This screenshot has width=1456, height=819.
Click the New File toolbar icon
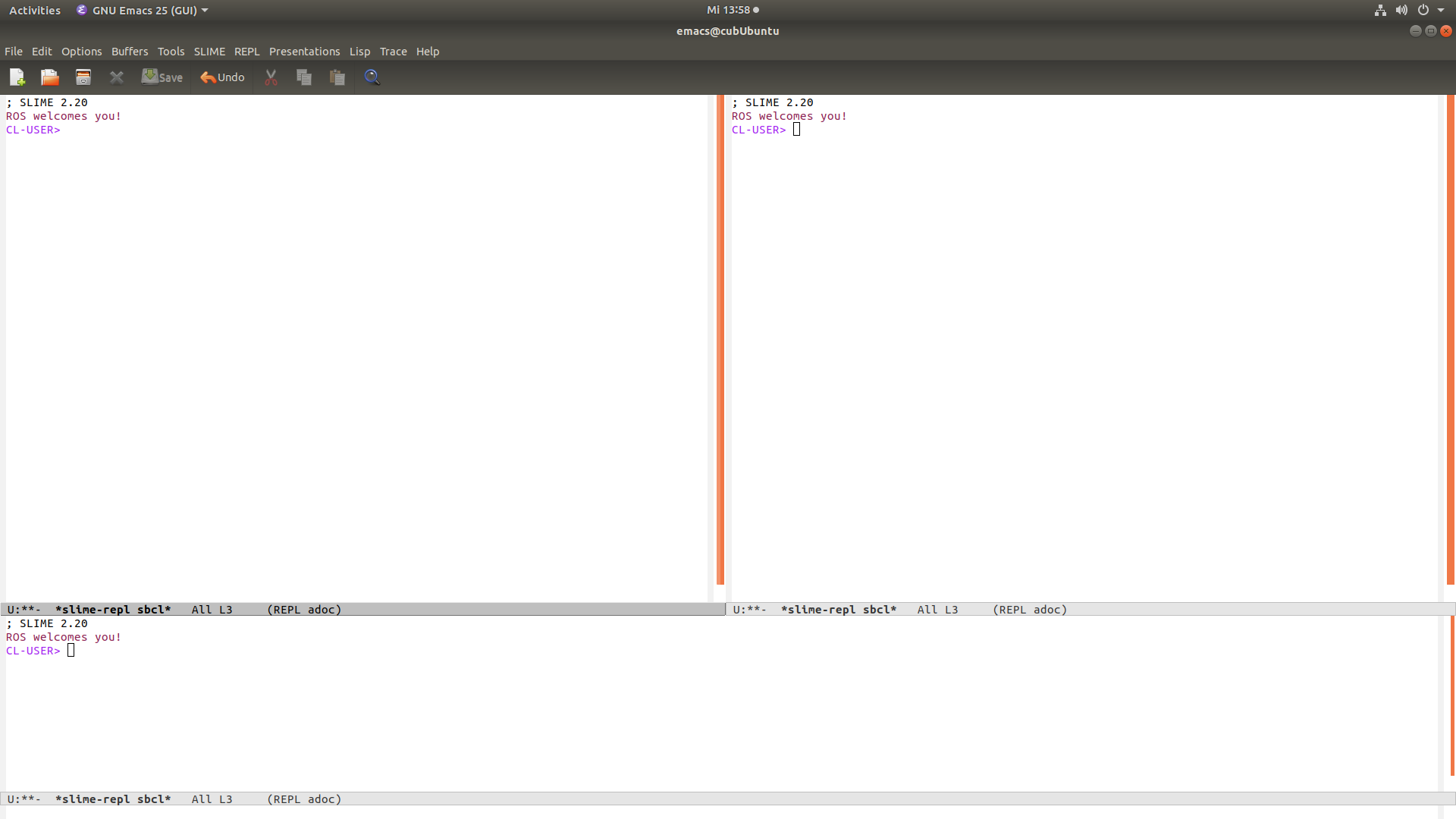pyautogui.click(x=17, y=77)
